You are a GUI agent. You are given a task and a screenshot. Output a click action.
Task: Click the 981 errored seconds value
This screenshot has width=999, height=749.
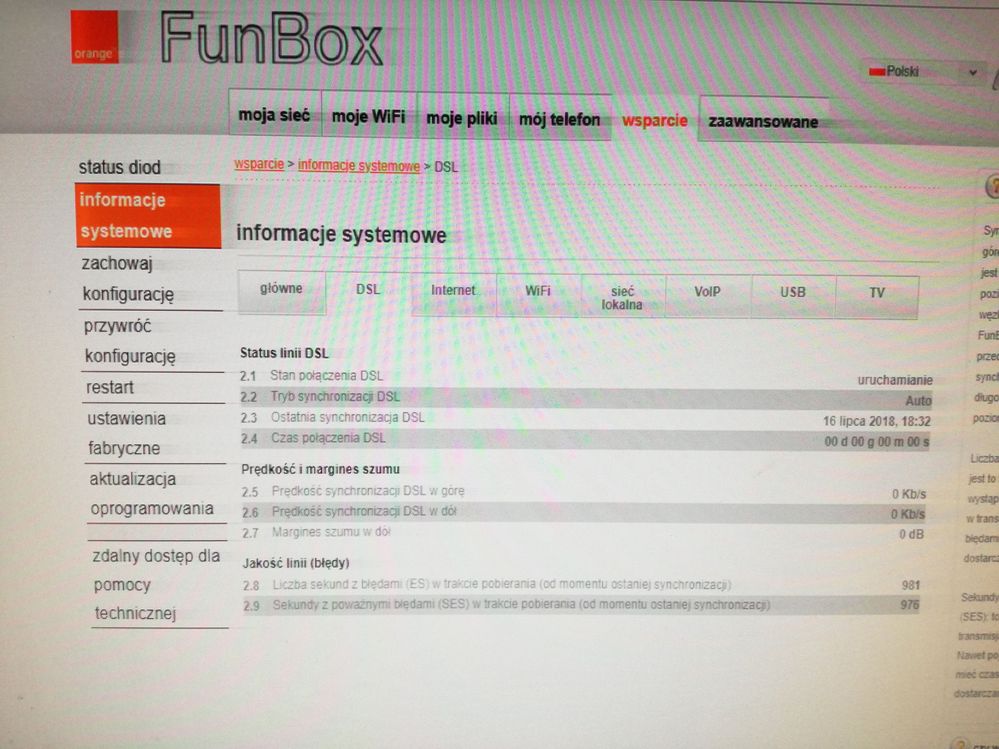point(910,585)
